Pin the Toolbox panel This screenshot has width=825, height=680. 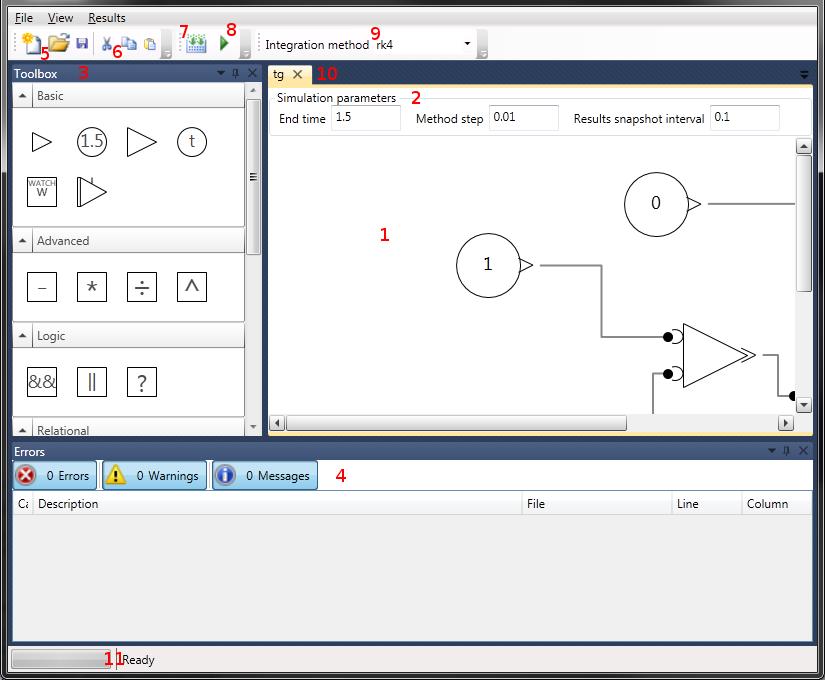(236, 73)
